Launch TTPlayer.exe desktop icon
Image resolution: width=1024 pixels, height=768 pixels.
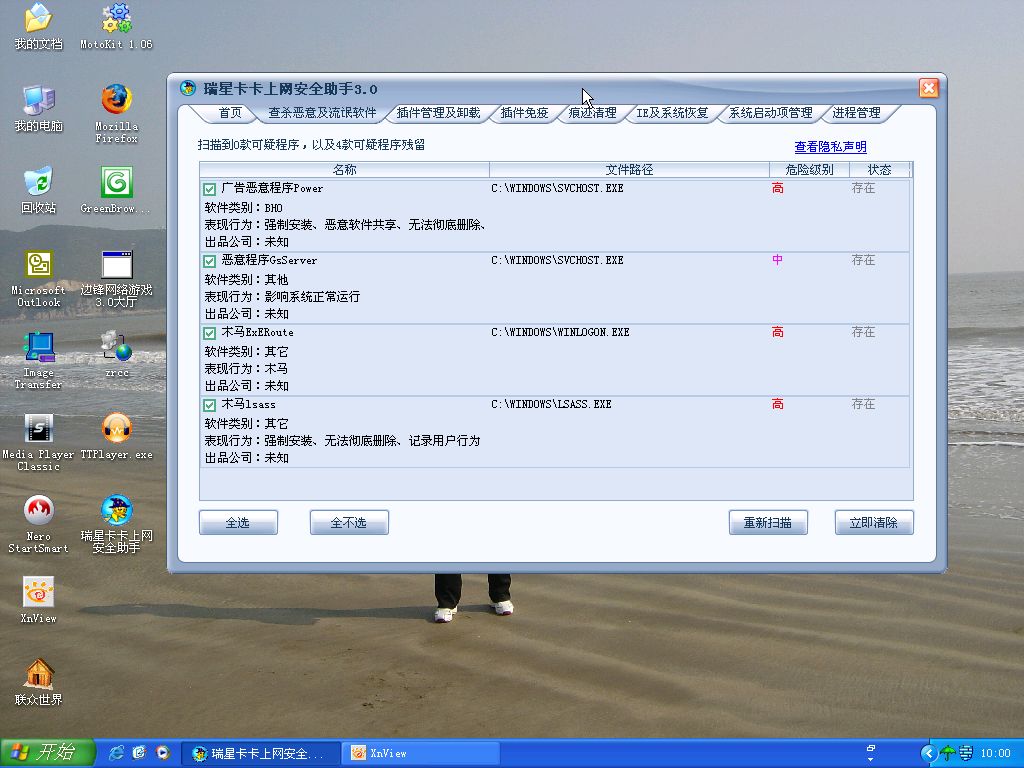(x=116, y=436)
